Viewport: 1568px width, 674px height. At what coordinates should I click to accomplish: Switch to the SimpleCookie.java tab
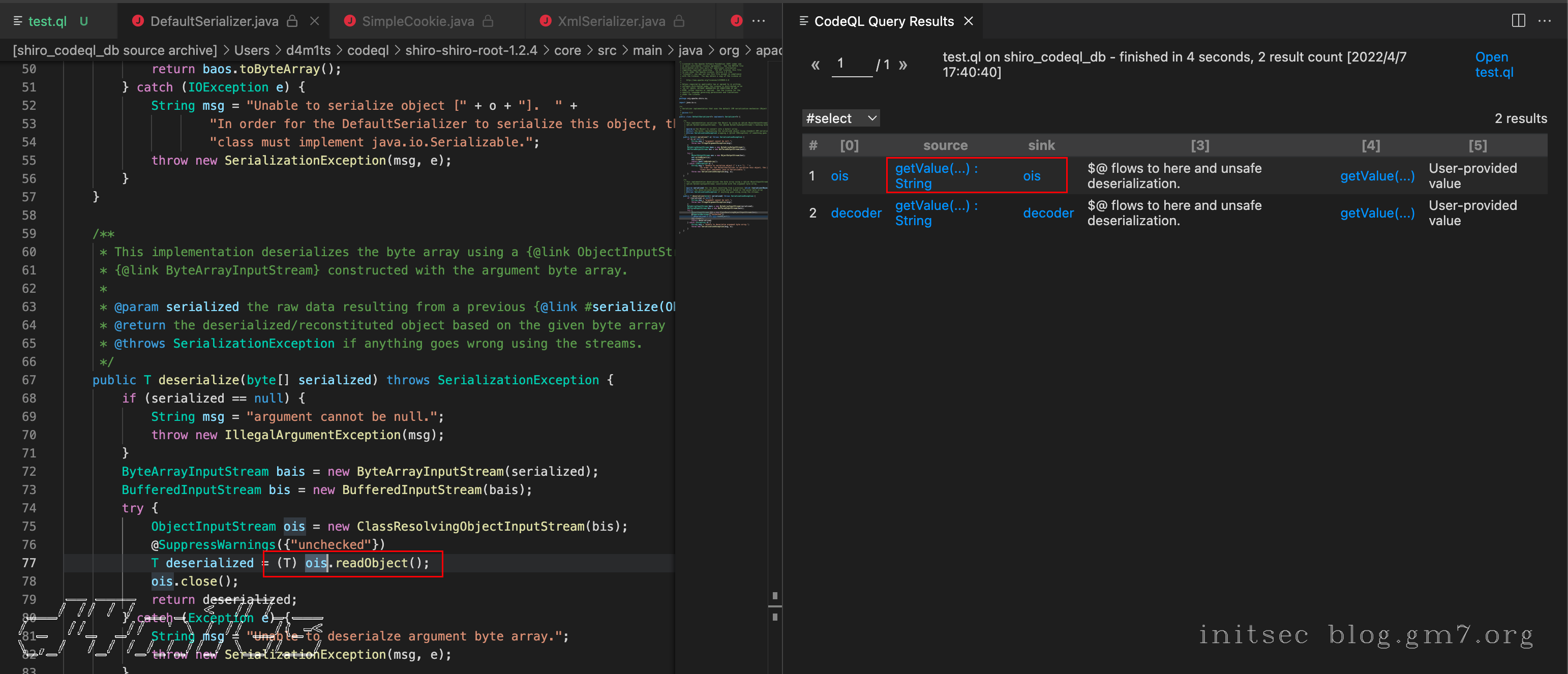point(417,21)
